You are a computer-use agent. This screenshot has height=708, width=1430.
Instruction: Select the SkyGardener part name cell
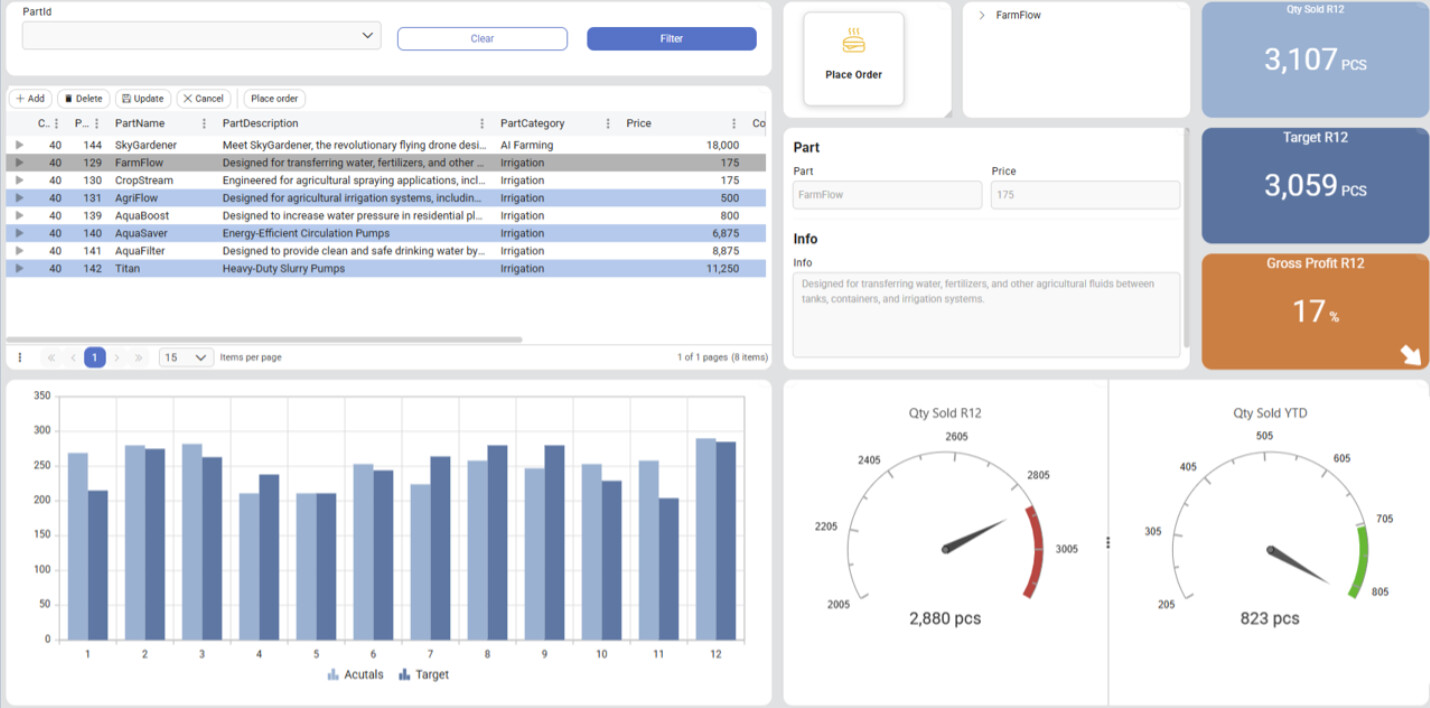tap(162, 145)
